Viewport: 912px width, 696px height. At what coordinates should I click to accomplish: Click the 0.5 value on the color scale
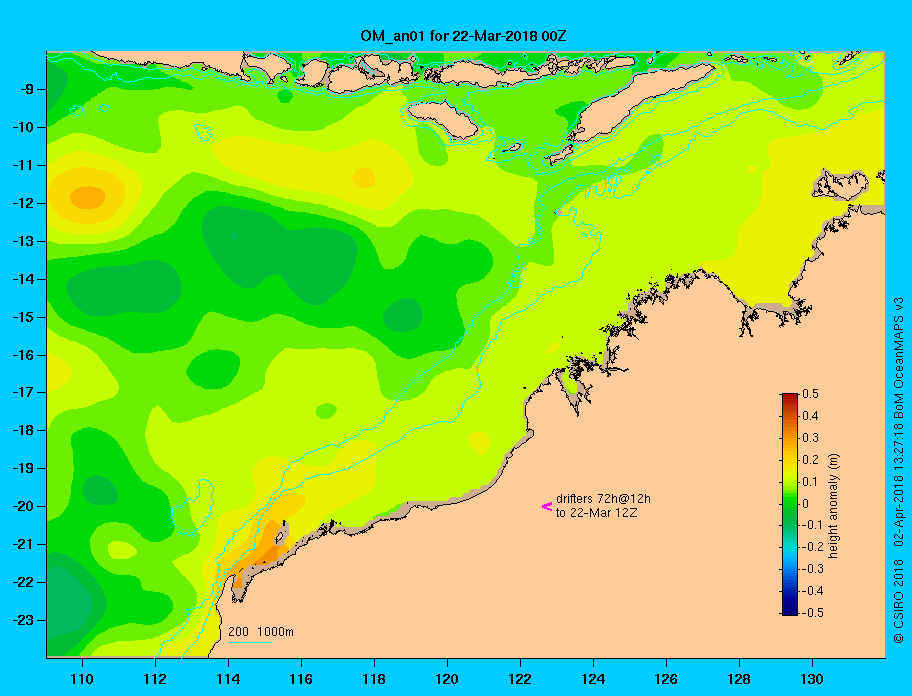pos(810,394)
